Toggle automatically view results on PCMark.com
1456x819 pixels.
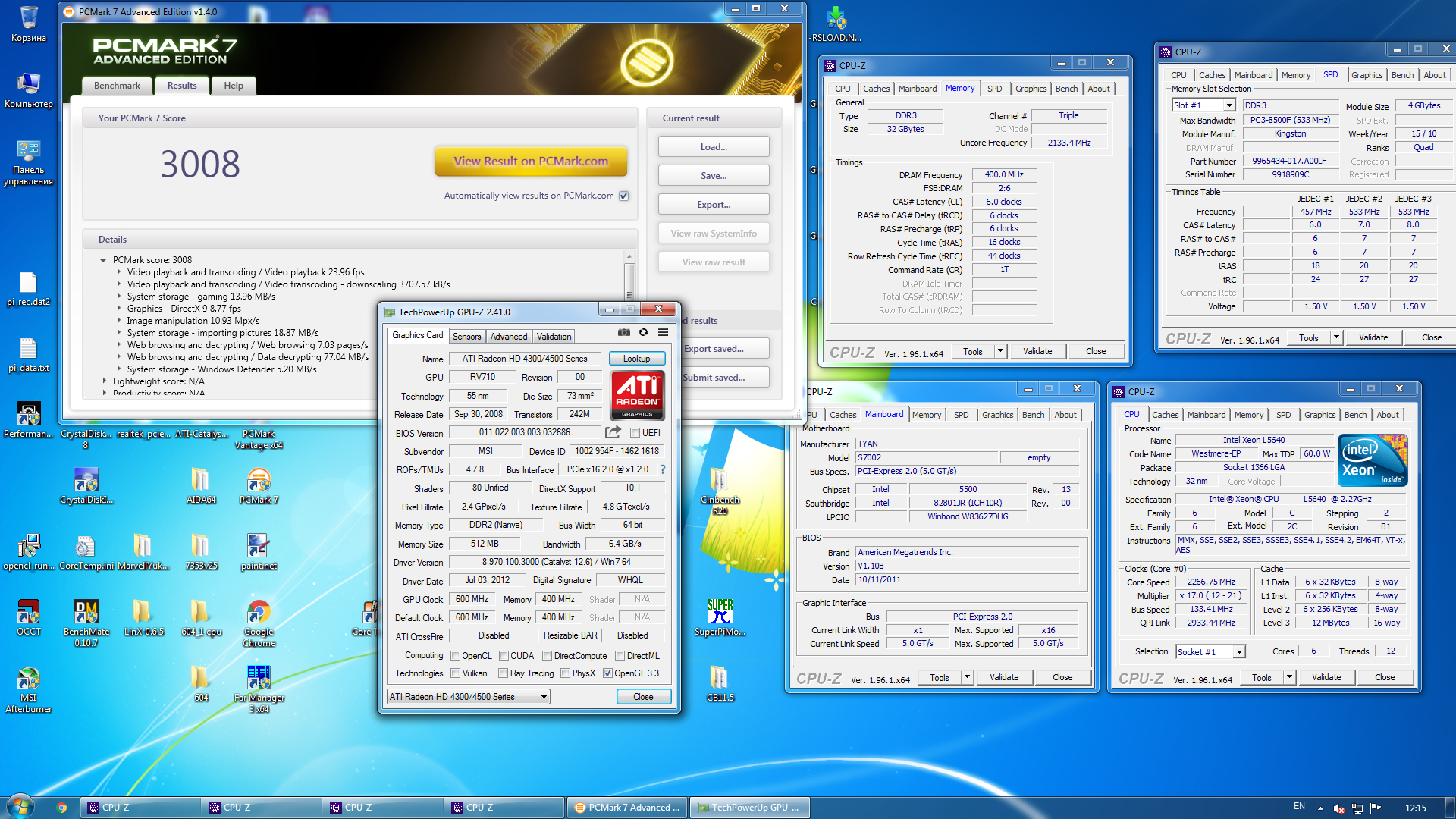[624, 196]
